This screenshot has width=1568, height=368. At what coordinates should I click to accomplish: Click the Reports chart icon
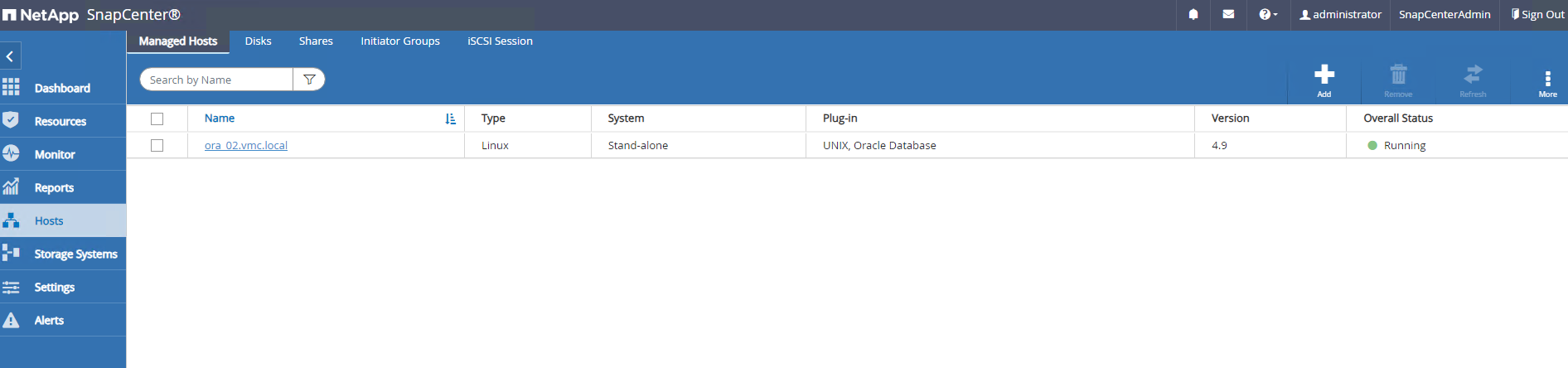coord(11,186)
